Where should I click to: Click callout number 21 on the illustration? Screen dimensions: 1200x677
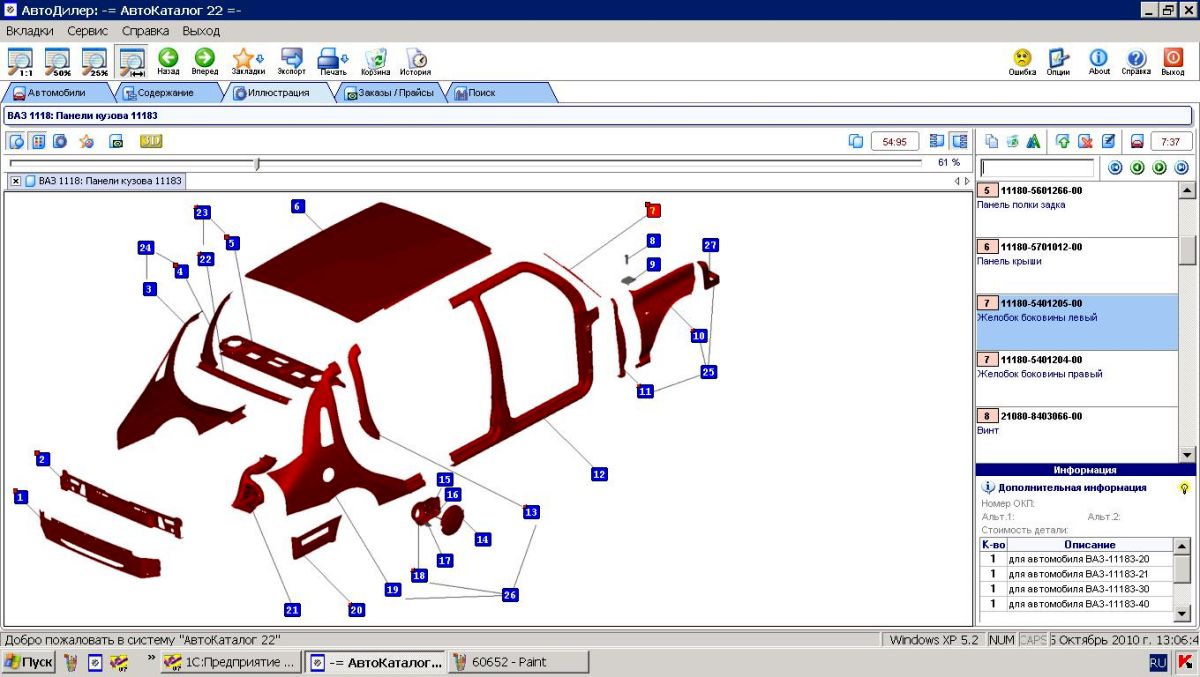[x=292, y=609]
